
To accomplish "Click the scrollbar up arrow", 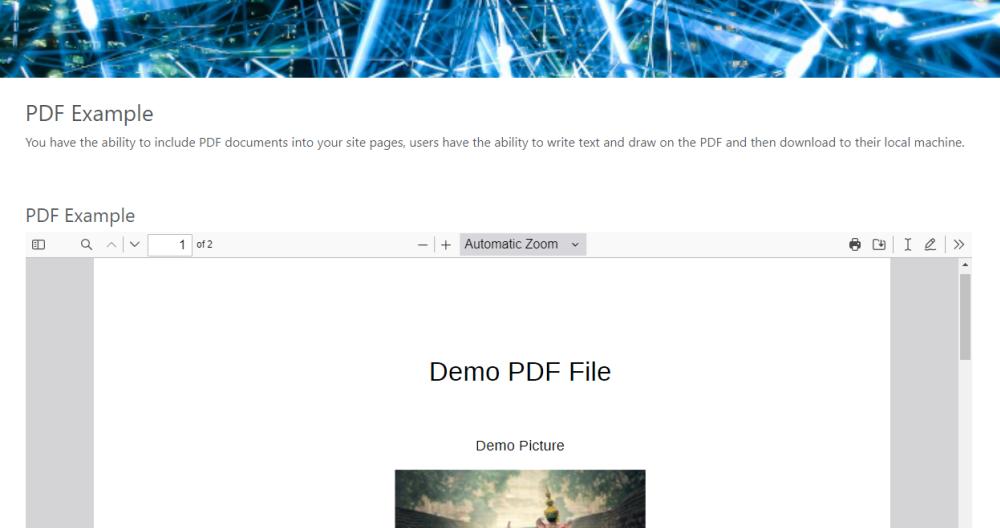I will tap(965, 265).
